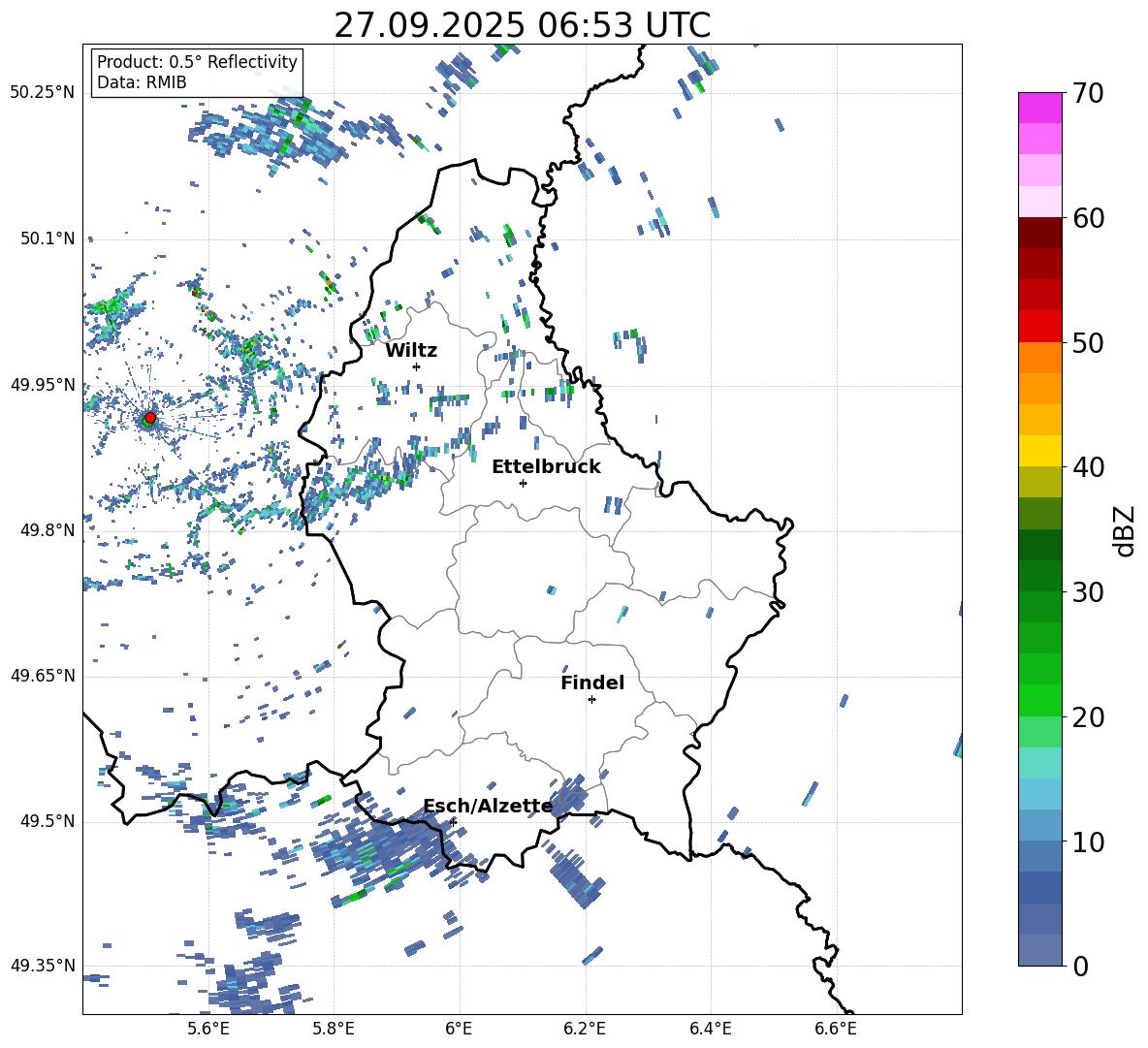Image resolution: width=1148 pixels, height=1048 pixels.
Task: Click the colorbar tick label 60
Action: pos(1088,218)
